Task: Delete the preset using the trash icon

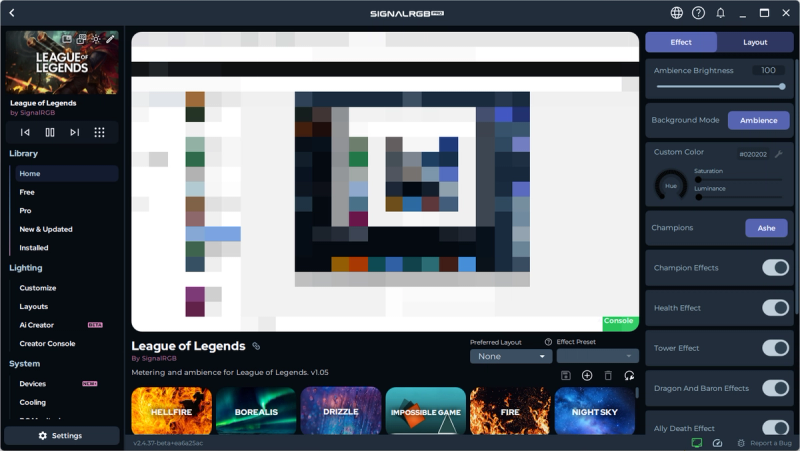Action: (x=608, y=375)
